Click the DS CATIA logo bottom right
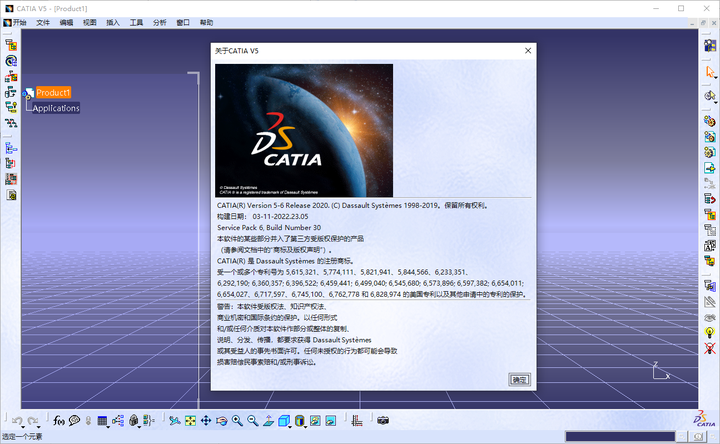Image resolution: width=720 pixels, height=444 pixels. 705,418
